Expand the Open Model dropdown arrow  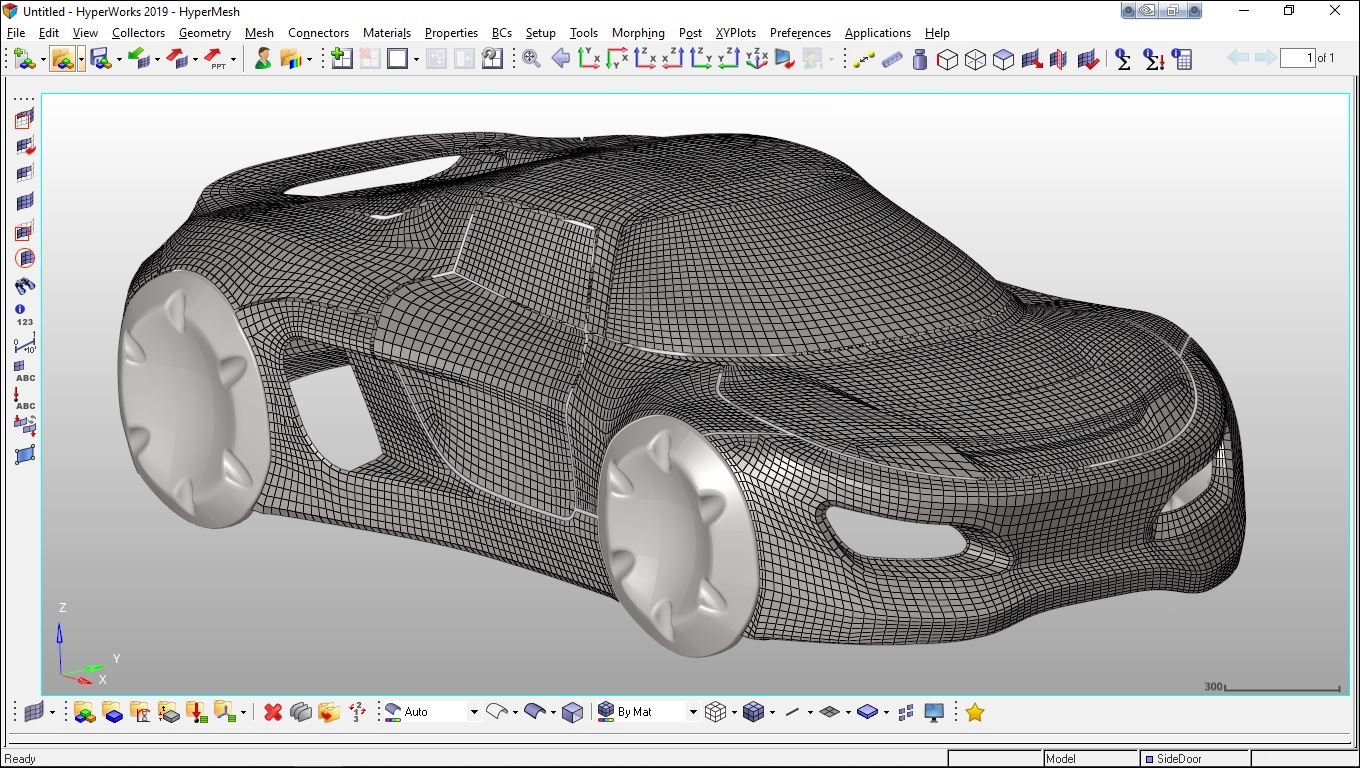tap(81, 59)
